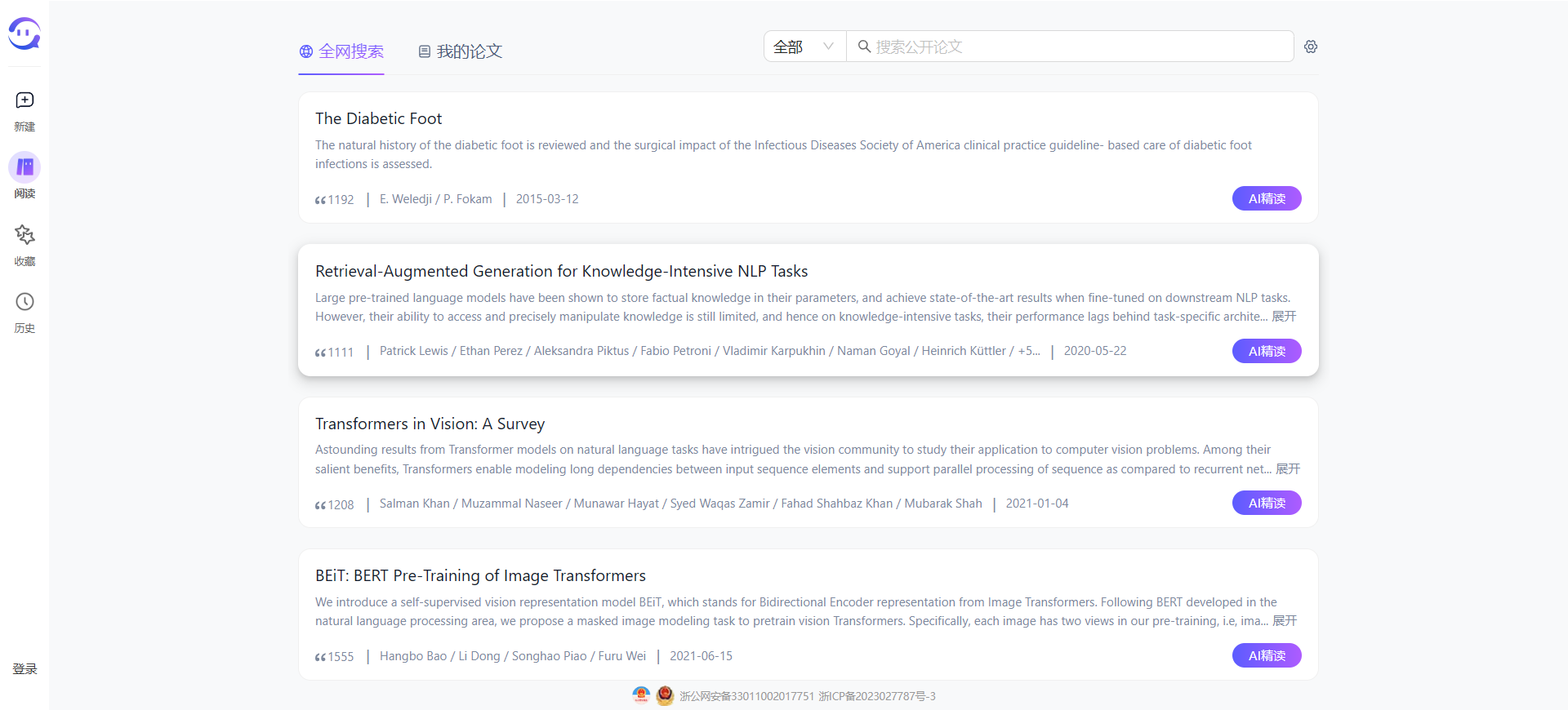Click citation count icon for The Diabetic Foot
The image size is (1568, 710).
click(x=320, y=200)
